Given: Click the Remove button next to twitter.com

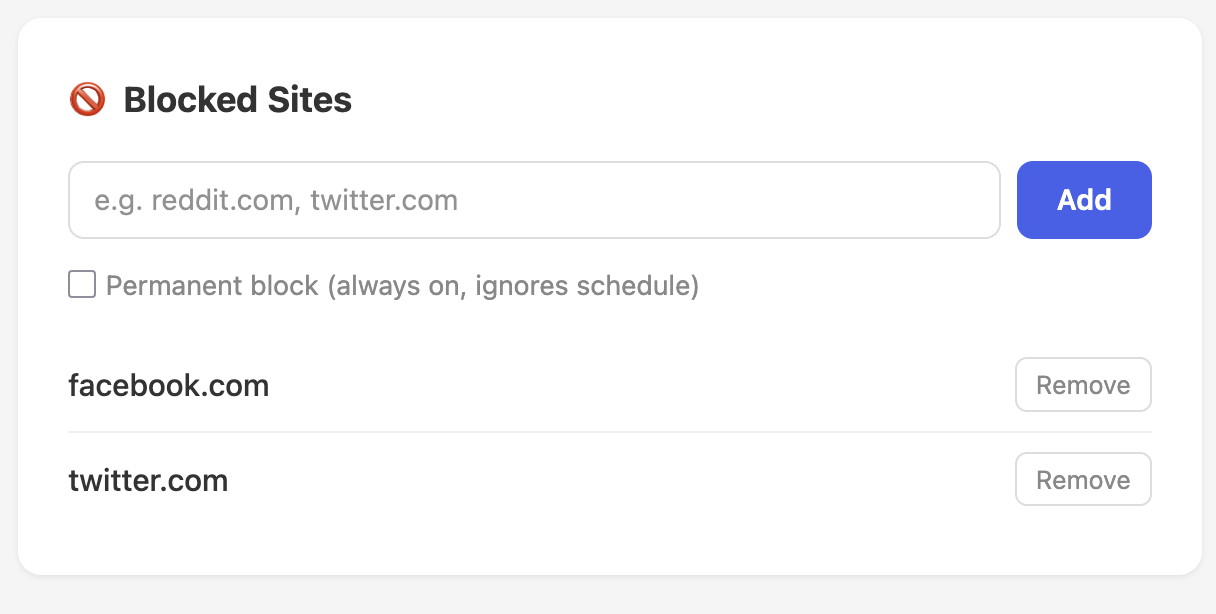Looking at the screenshot, I should click(1083, 479).
